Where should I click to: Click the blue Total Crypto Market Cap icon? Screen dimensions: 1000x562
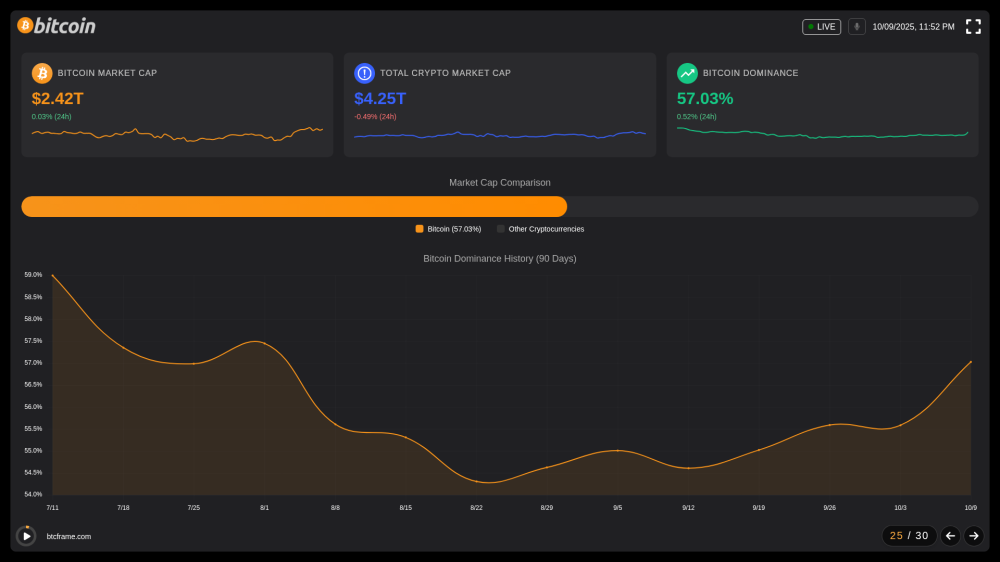(364, 73)
